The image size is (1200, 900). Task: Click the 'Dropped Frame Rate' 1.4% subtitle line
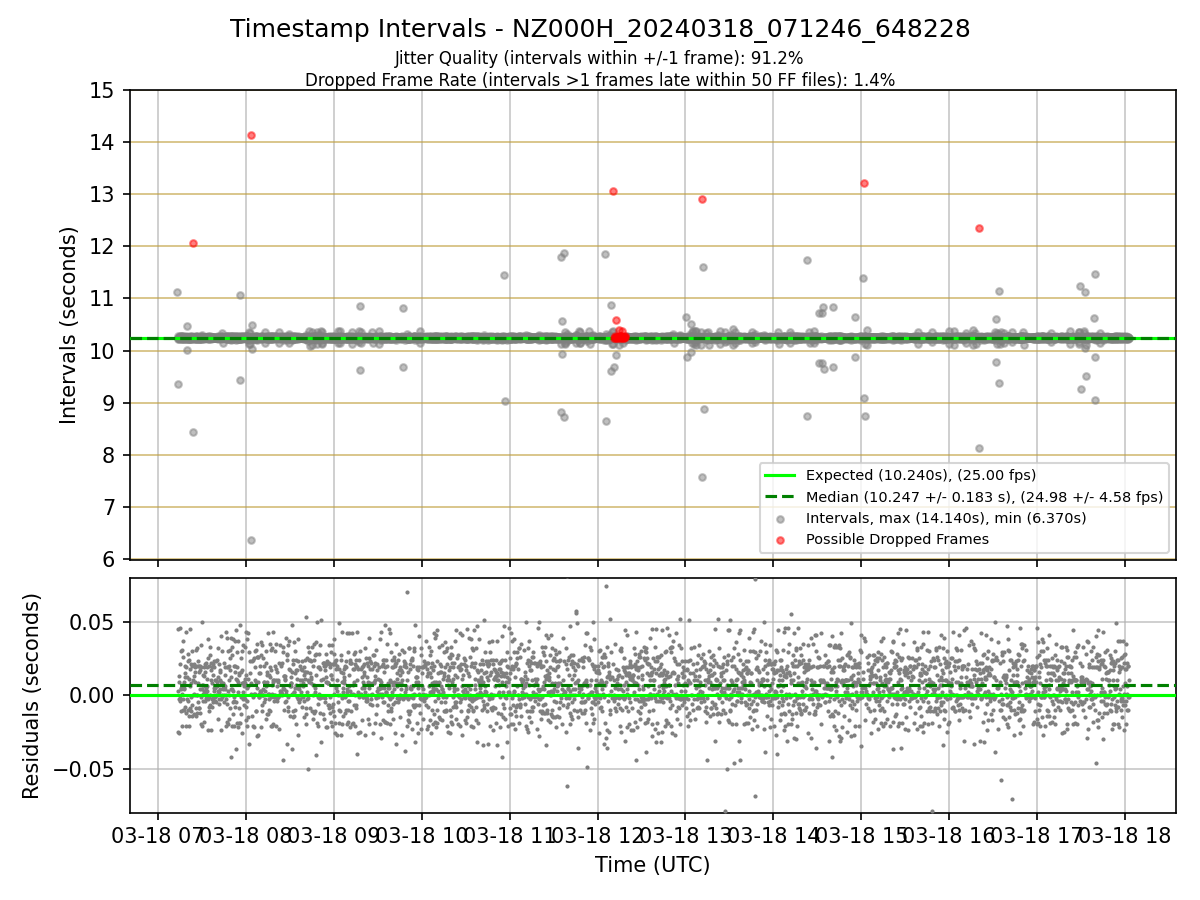600,80
